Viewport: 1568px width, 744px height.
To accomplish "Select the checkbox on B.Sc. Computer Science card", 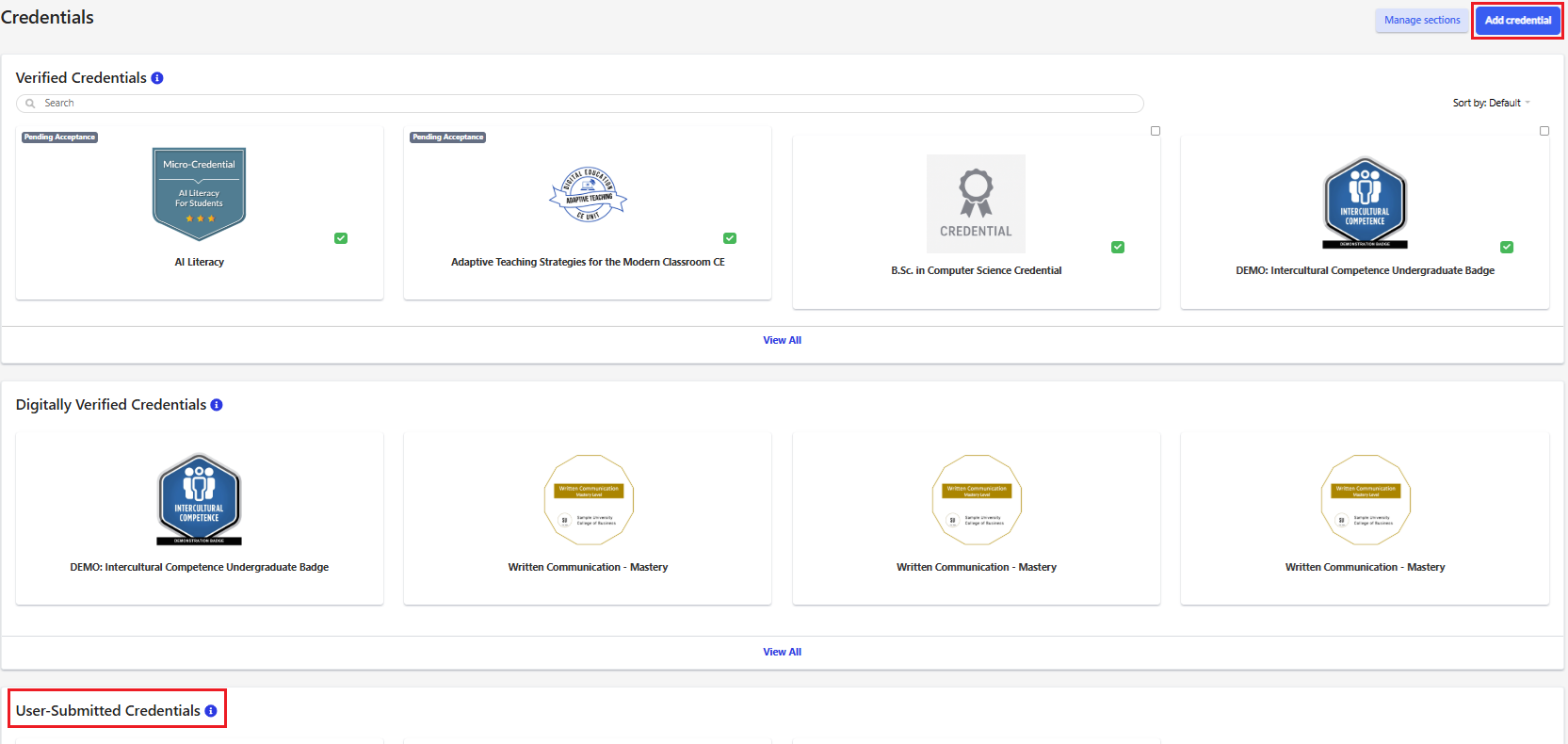I will (x=1156, y=131).
